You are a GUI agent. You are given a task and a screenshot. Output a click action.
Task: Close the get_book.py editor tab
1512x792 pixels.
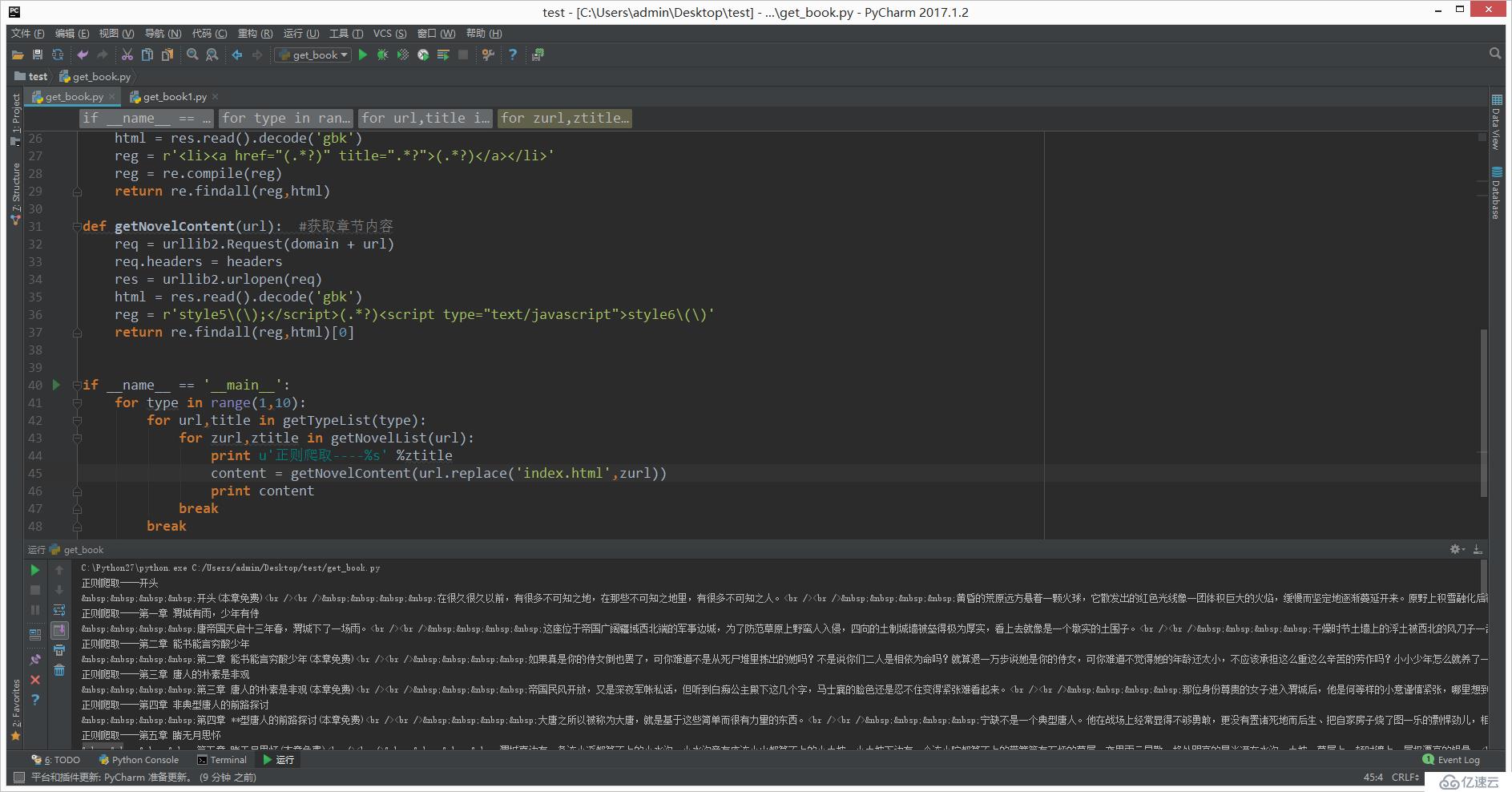coord(111,97)
